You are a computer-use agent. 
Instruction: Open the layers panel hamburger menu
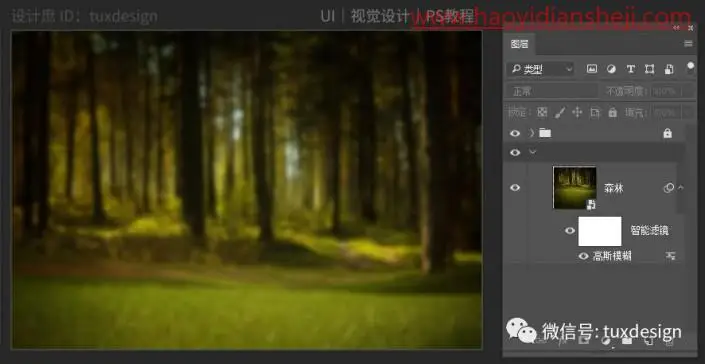click(688, 44)
